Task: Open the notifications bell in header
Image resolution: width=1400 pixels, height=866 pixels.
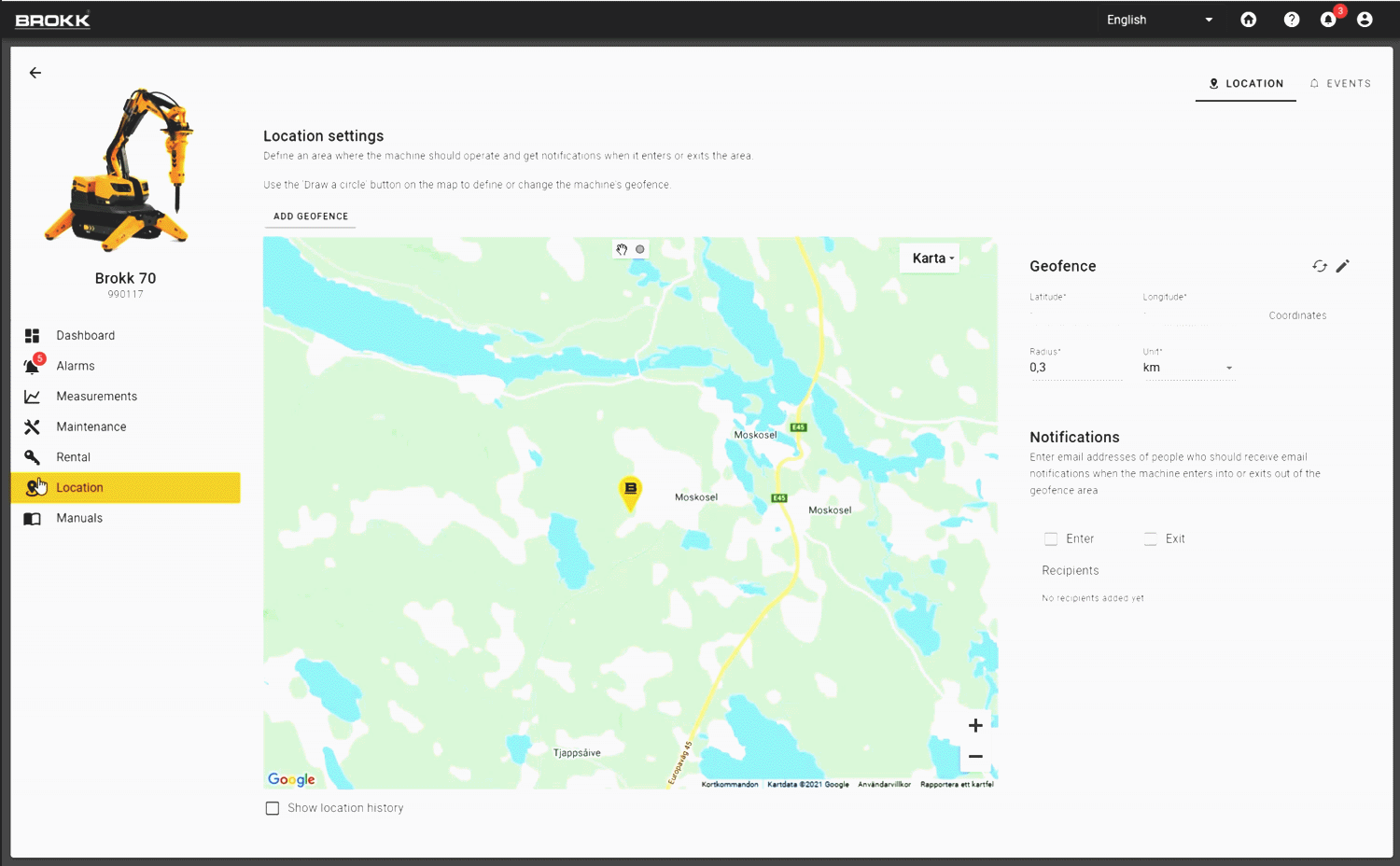Action: (1328, 20)
